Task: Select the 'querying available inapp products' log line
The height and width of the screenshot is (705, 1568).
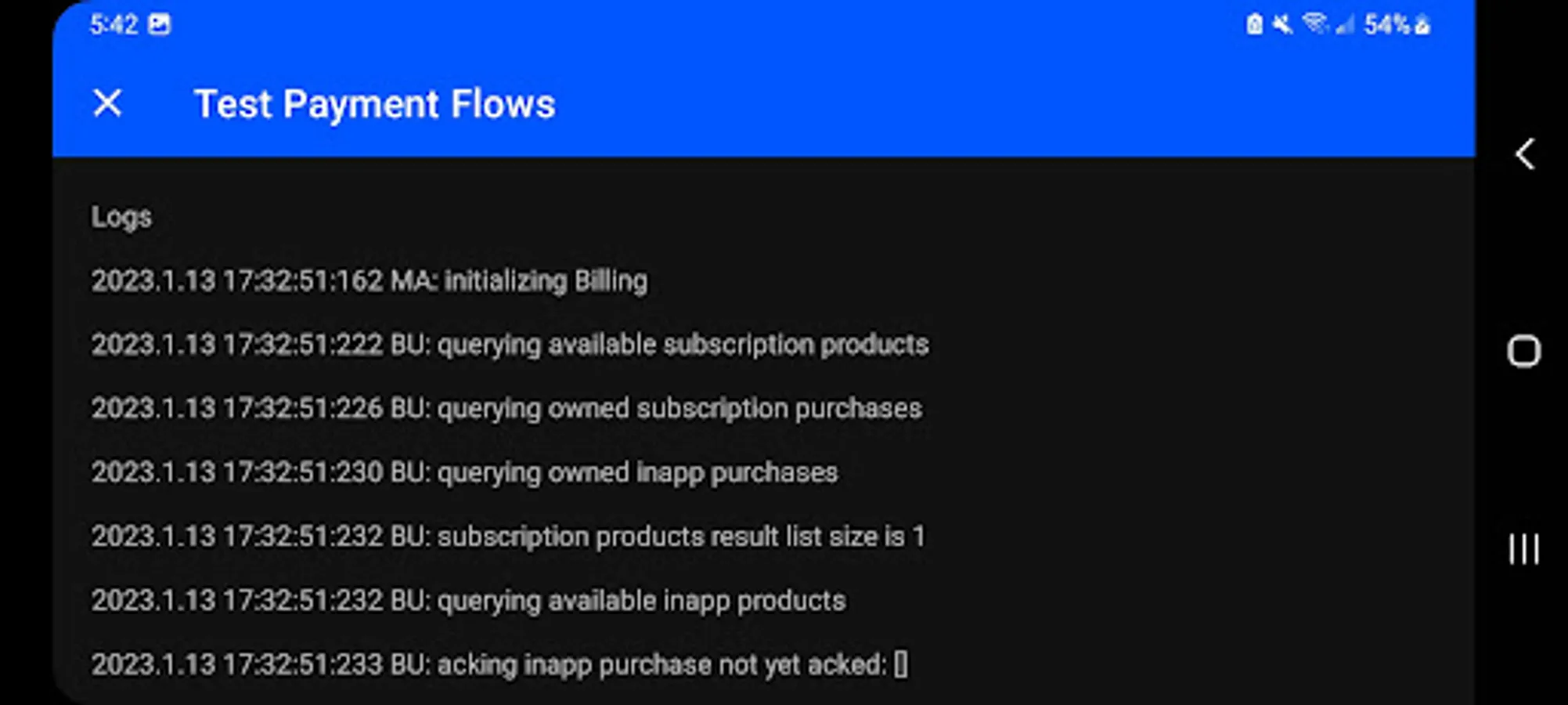Action: [468, 601]
